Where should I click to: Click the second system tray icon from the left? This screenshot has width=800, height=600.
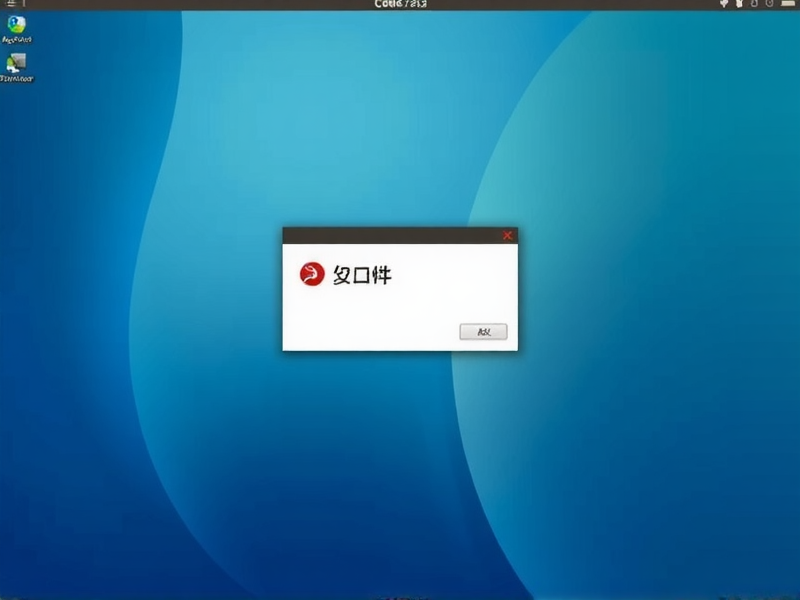pos(741,5)
